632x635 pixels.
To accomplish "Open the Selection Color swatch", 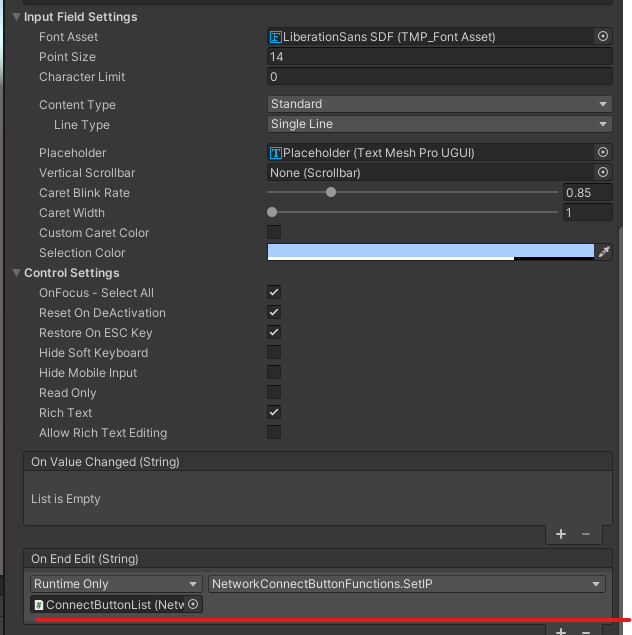I will [431, 252].
